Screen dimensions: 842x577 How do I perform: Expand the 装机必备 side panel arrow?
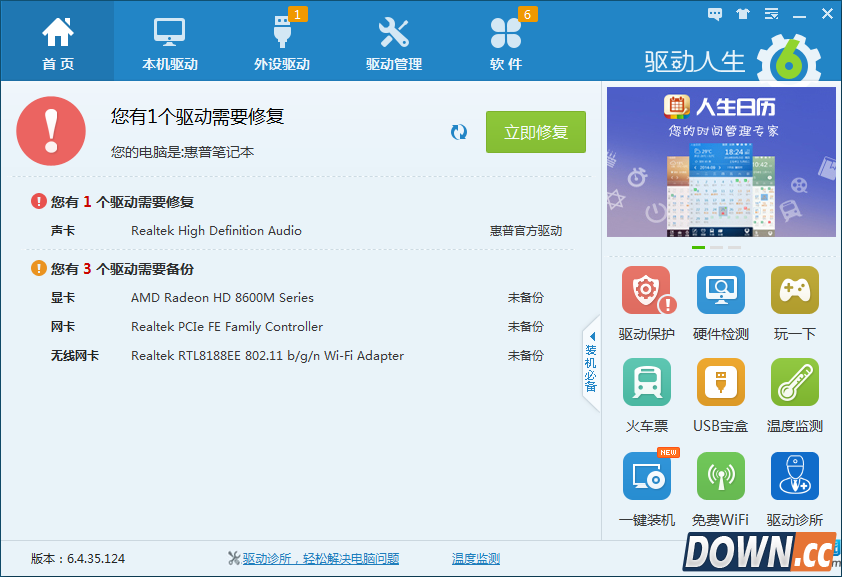pos(591,364)
